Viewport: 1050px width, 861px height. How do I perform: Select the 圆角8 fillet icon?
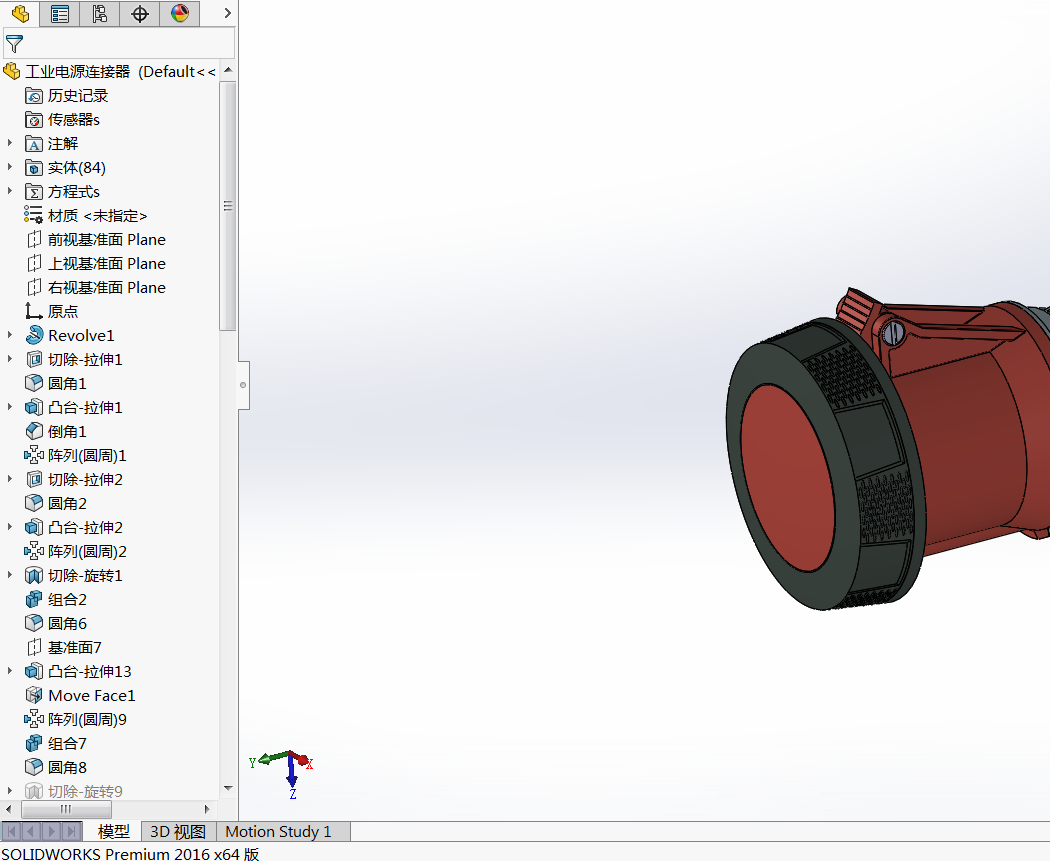[33, 767]
